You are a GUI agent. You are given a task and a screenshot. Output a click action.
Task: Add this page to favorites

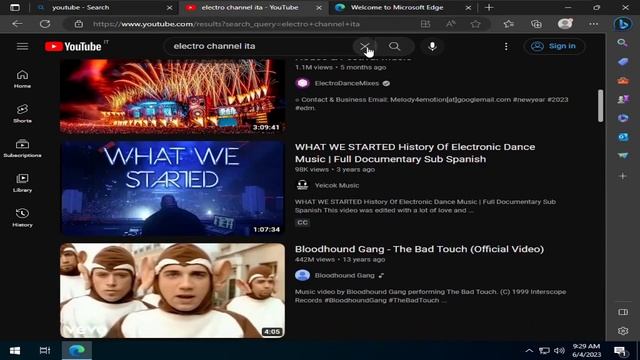pos(476,24)
